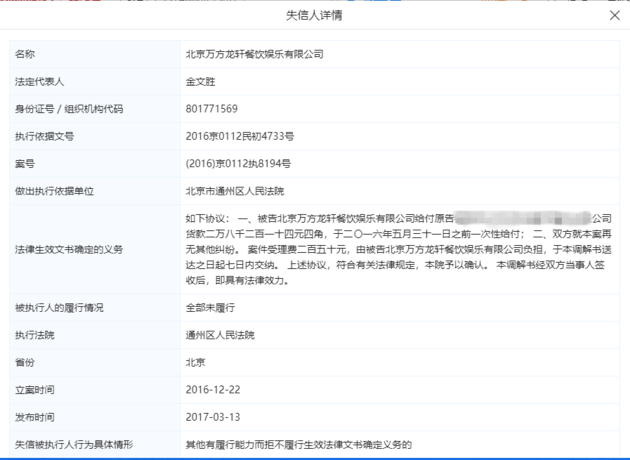Select company name 北京万方龙轩餐饮娱乐有限公司
Viewport: 630px width, 460px height.
click(254, 54)
